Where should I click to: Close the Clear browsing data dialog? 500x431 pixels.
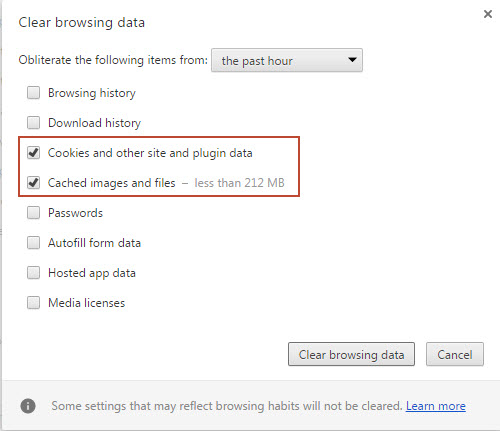tap(488, 14)
